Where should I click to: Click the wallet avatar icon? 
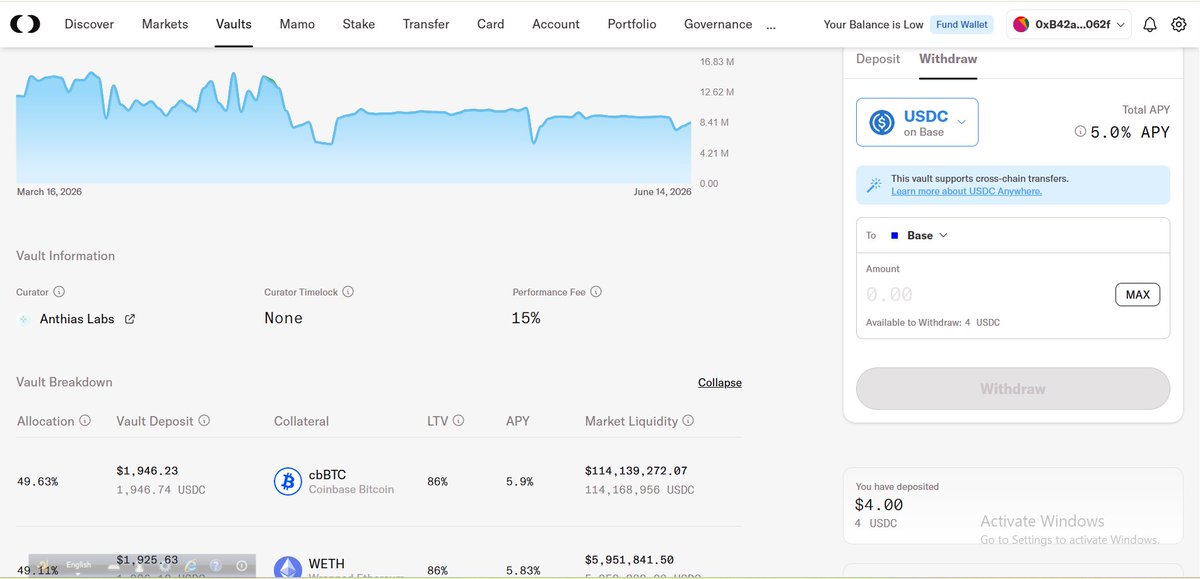point(1021,24)
